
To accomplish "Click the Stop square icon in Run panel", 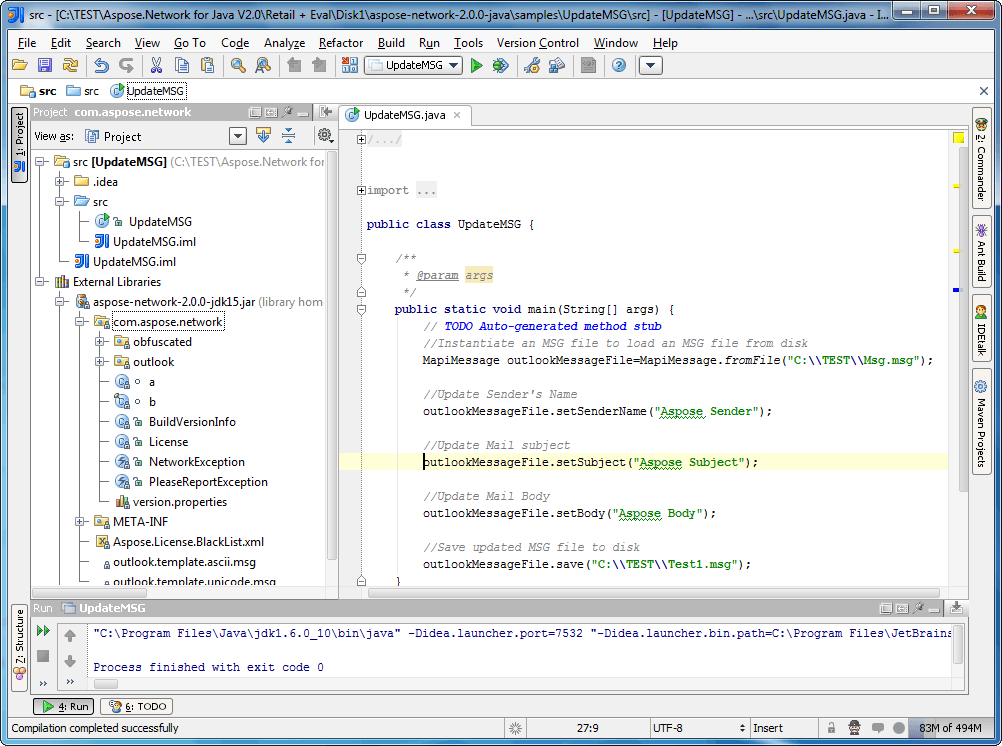I will point(43,656).
